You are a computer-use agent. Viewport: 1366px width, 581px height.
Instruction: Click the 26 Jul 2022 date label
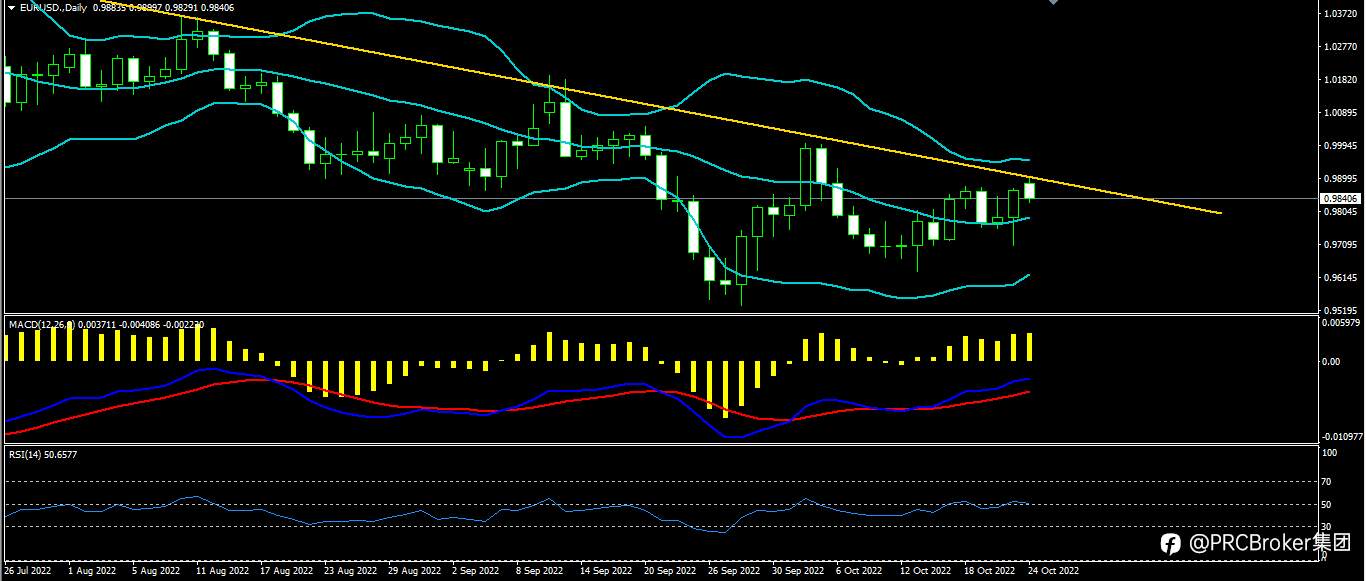click(26, 571)
